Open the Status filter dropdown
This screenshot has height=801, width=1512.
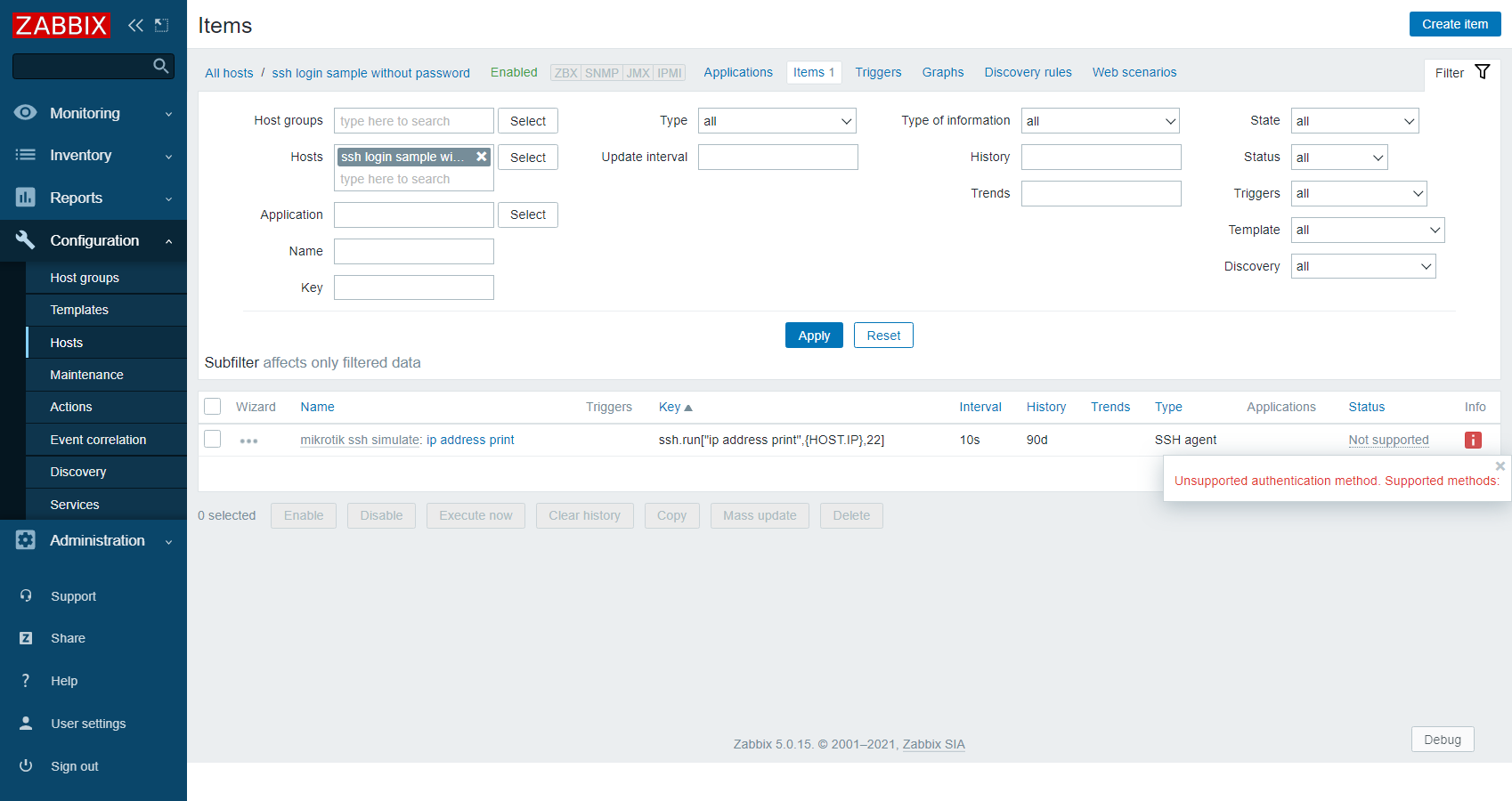click(1339, 158)
